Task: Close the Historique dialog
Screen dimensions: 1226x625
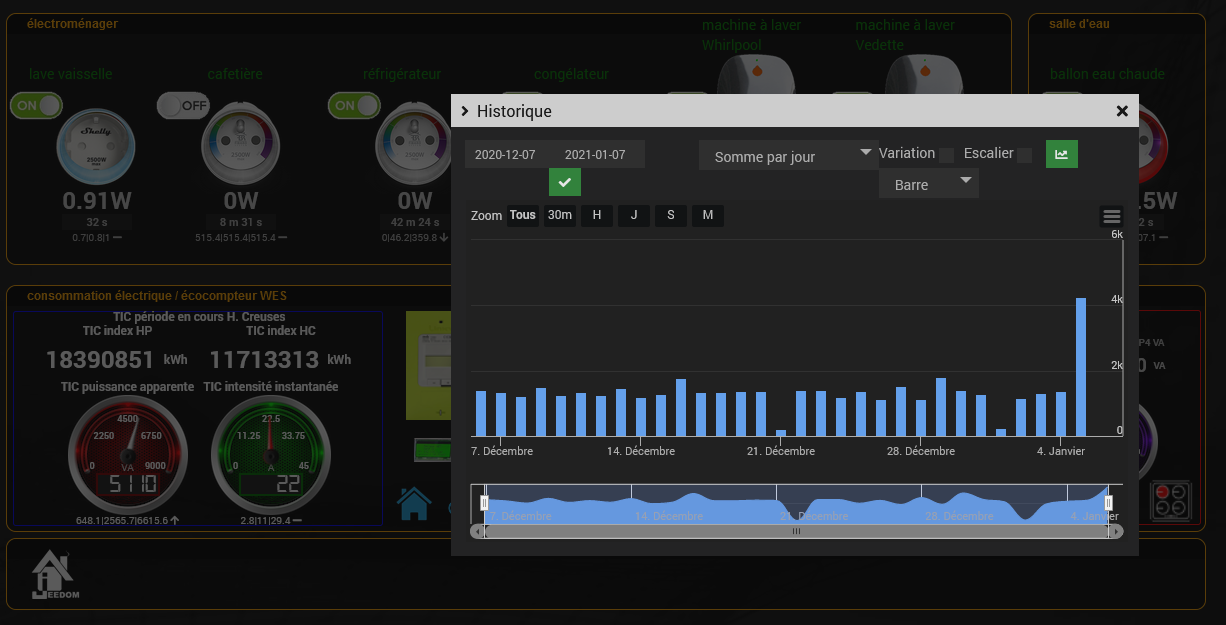Action: pos(1122,111)
